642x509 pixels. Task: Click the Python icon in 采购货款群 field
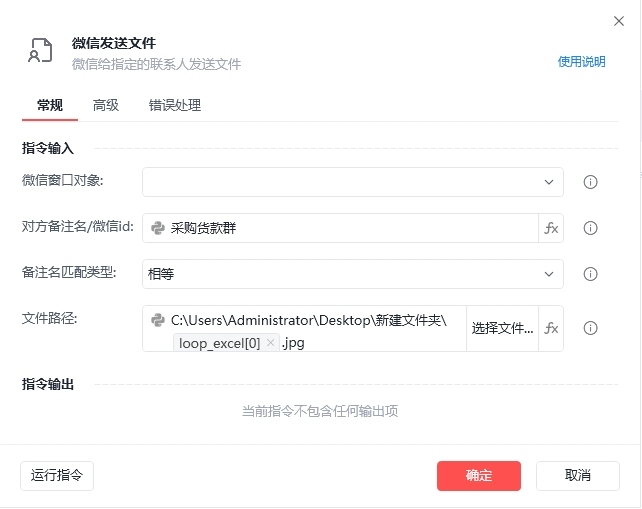[x=158, y=228]
